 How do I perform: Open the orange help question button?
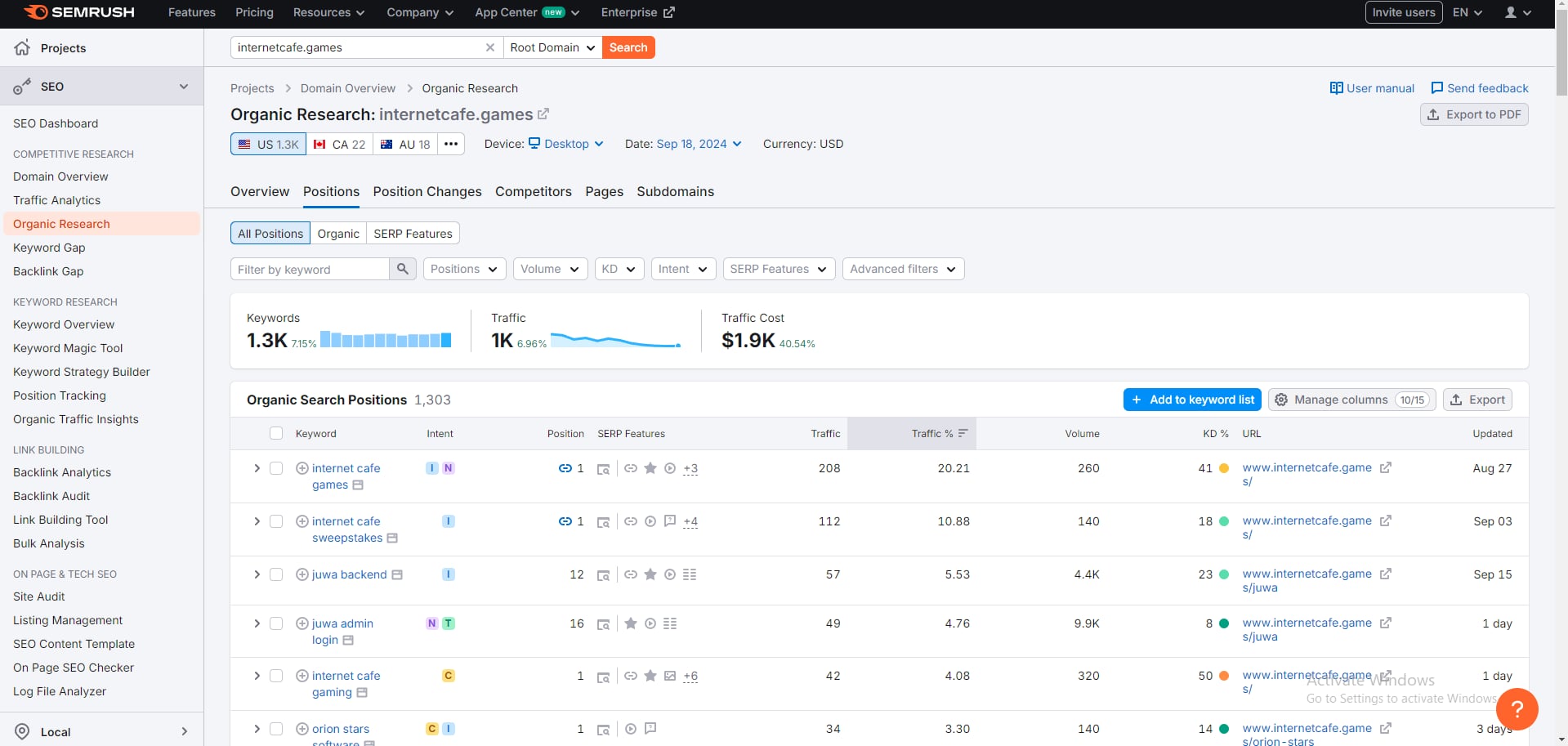point(1517,708)
